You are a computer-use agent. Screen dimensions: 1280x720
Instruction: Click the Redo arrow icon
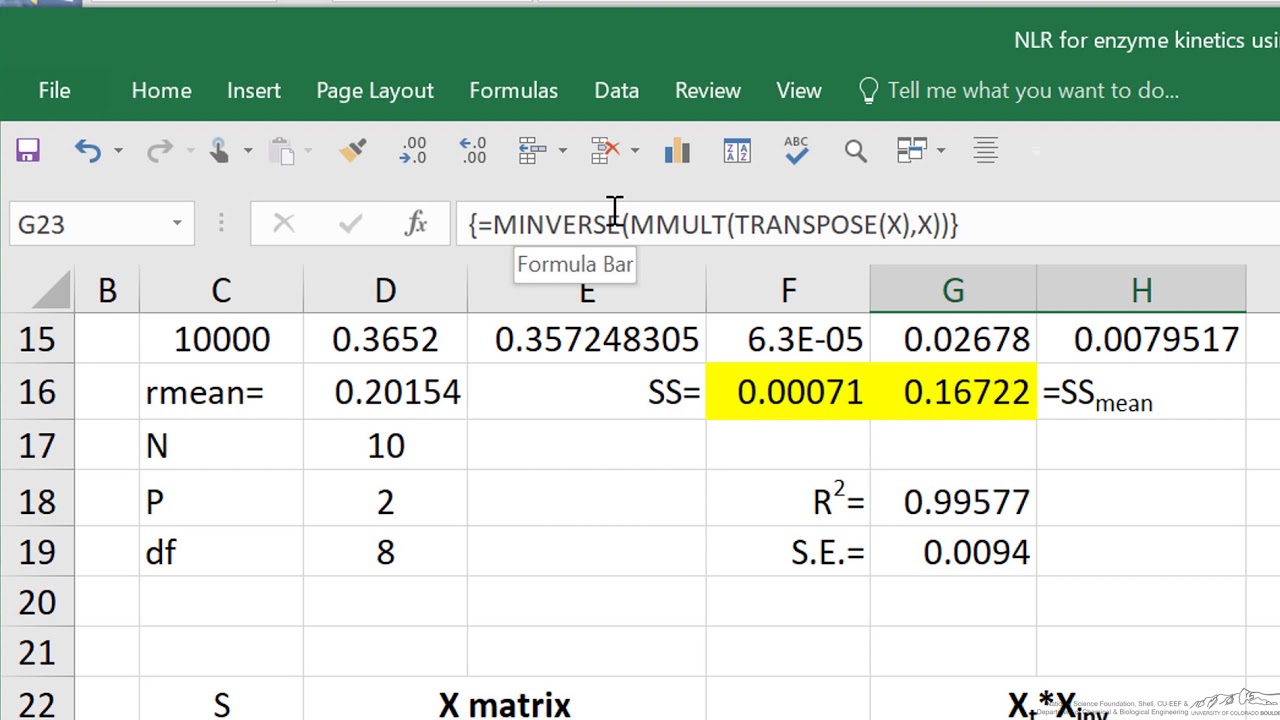(x=159, y=150)
